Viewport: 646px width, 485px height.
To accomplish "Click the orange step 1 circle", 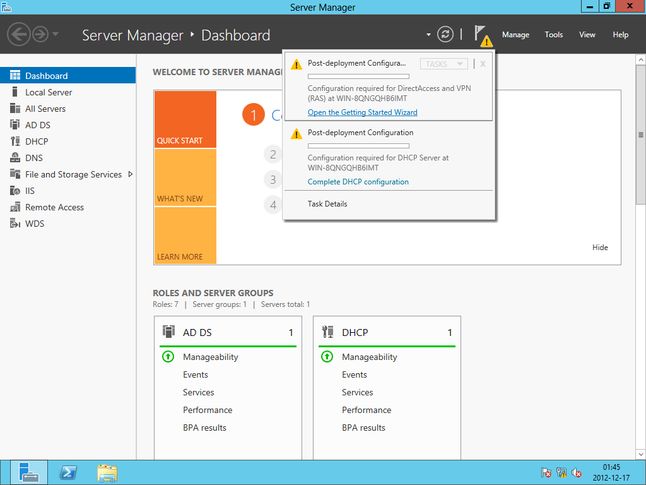I will pyautogui.click(x=253, y=115).
